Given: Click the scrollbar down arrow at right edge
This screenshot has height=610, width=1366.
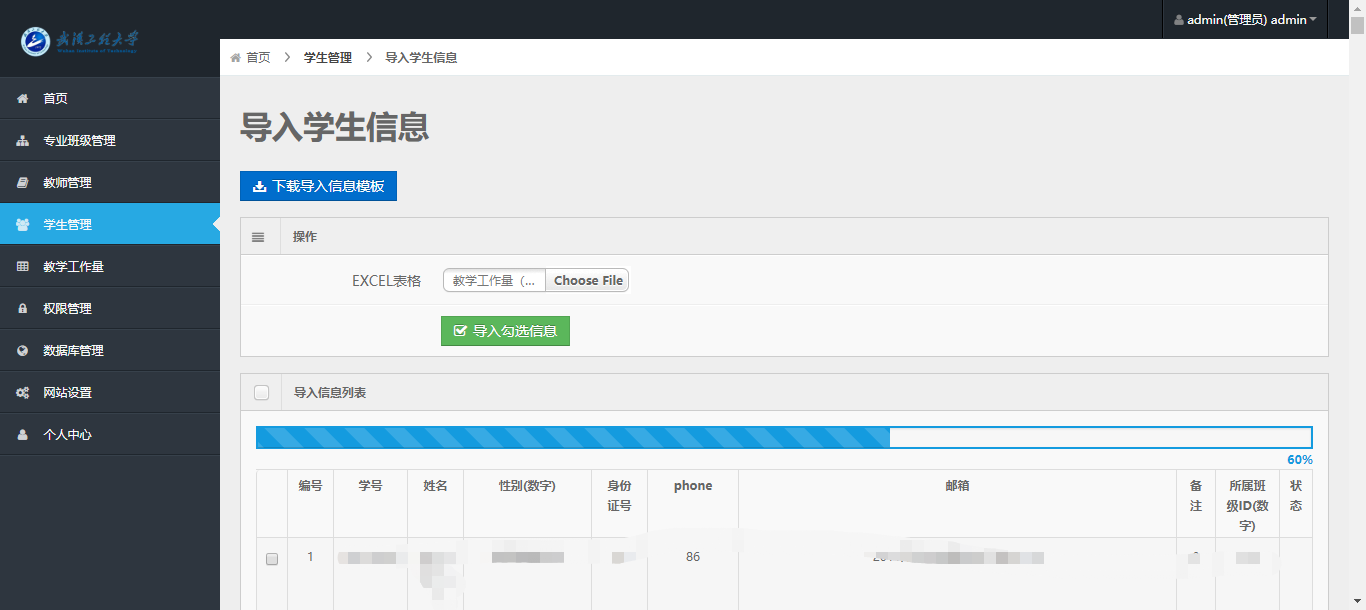Looking at the screenshot, I should [x=1357, y=602].
